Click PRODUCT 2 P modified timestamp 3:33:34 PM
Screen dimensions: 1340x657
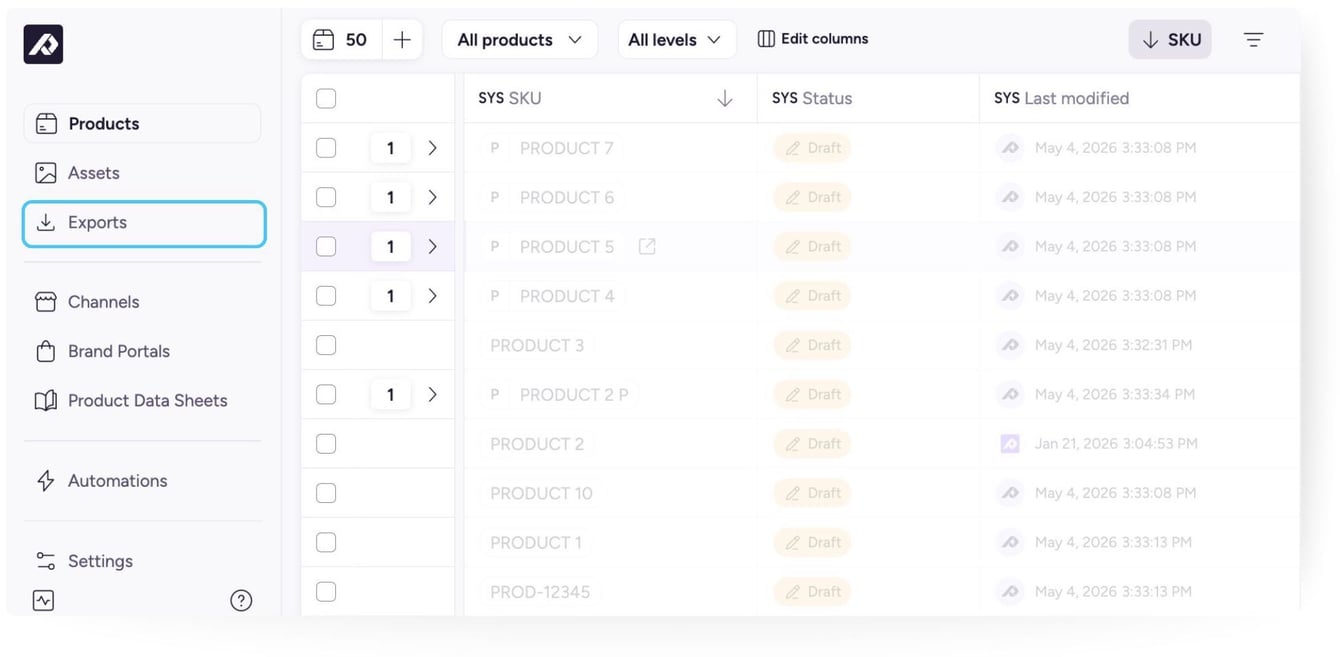(1115, 395)
